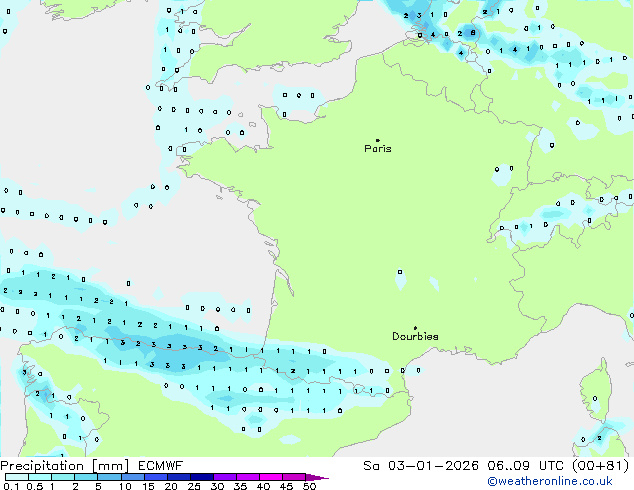Click the 5–10 mm legend color box
The height and width of the screenshot is (490, 634).
(109, 477)
